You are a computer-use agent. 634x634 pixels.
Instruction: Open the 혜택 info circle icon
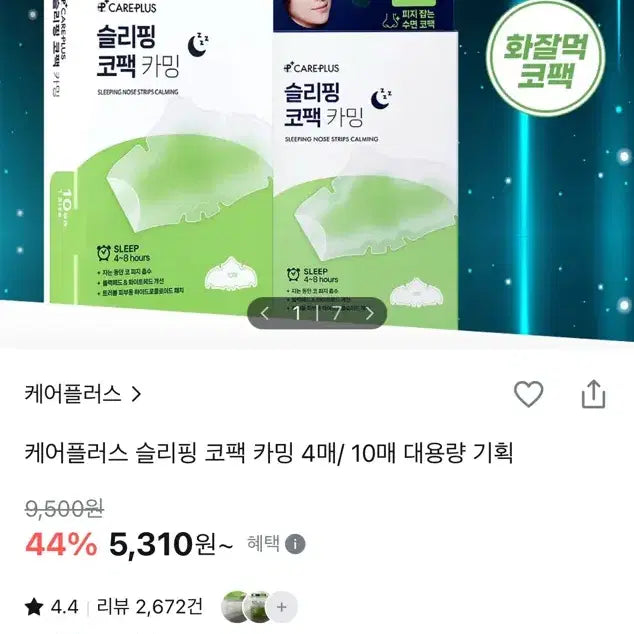point(295,544)
